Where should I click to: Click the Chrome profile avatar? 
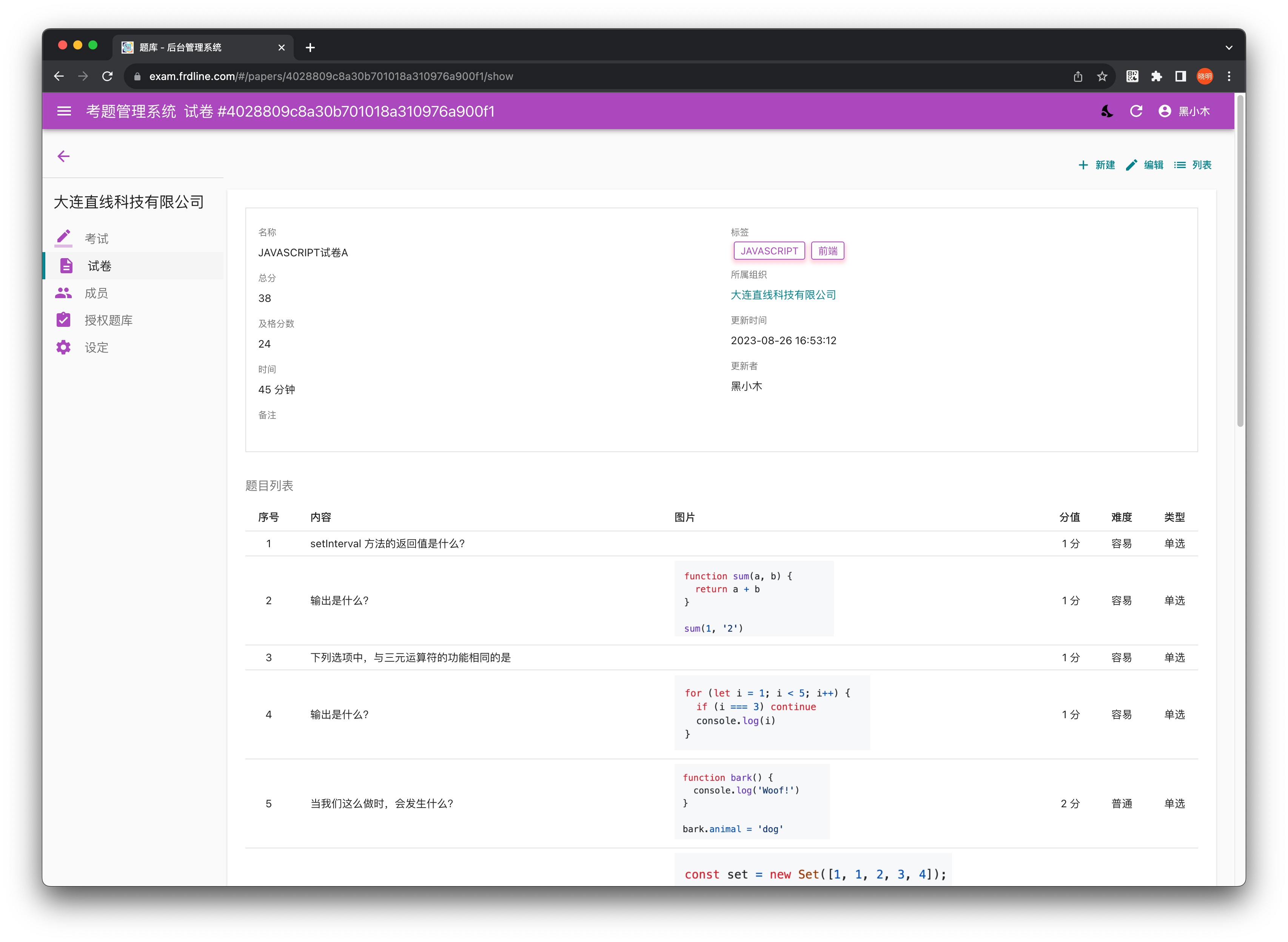pos(1205,76)
